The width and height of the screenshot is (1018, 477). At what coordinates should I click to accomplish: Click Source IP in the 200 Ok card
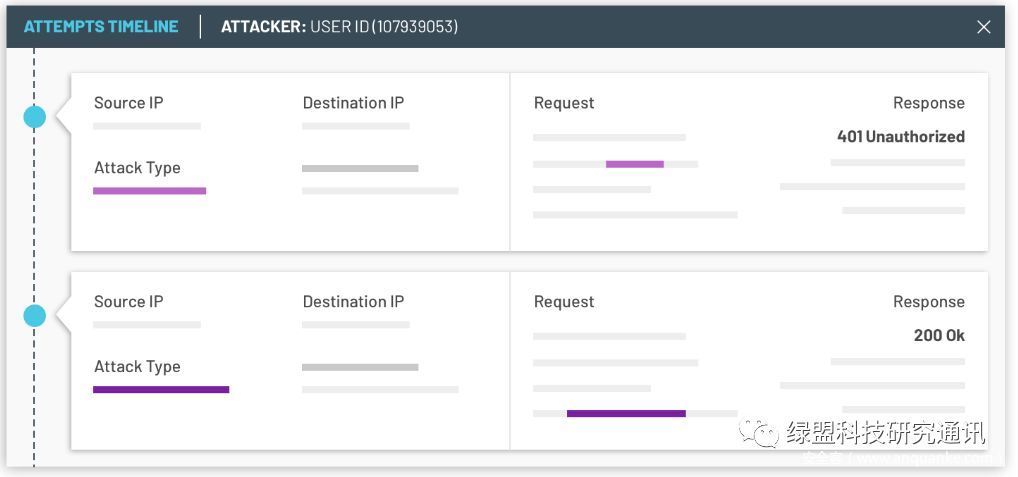[128, 302]
